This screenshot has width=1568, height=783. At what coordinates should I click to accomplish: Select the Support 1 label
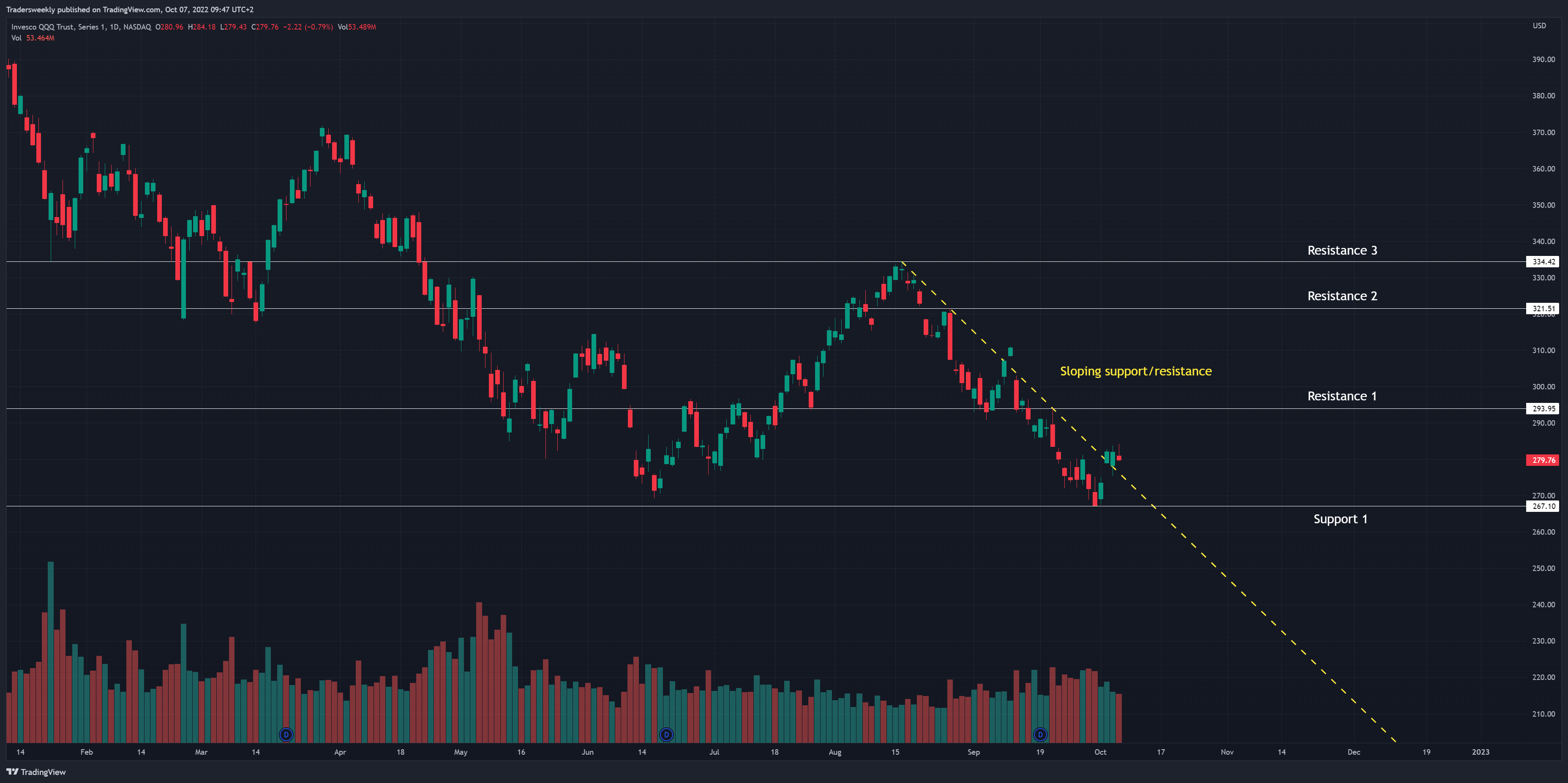[x=1340, y=519]
